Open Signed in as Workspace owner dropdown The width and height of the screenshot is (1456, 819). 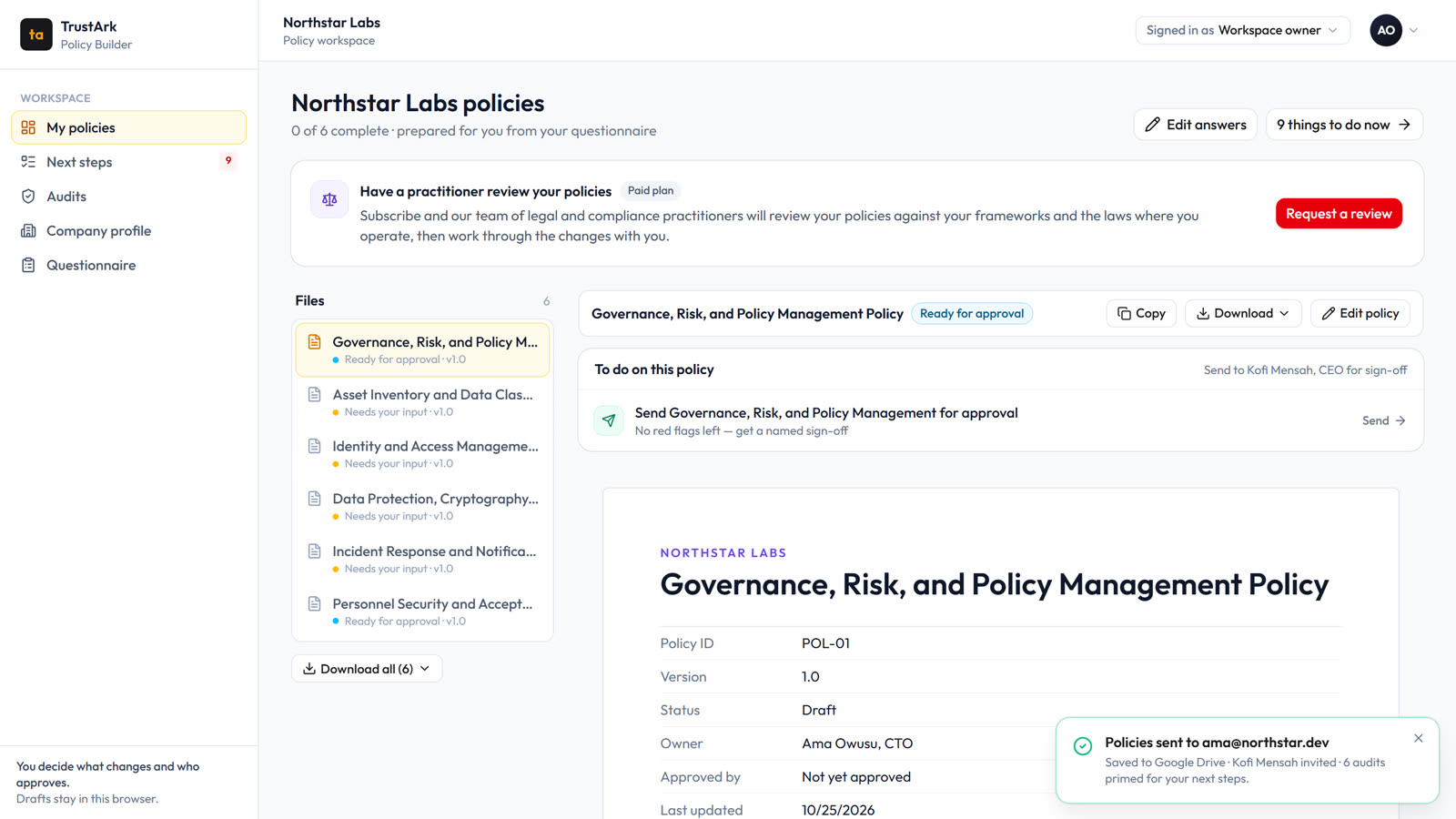1242,30
